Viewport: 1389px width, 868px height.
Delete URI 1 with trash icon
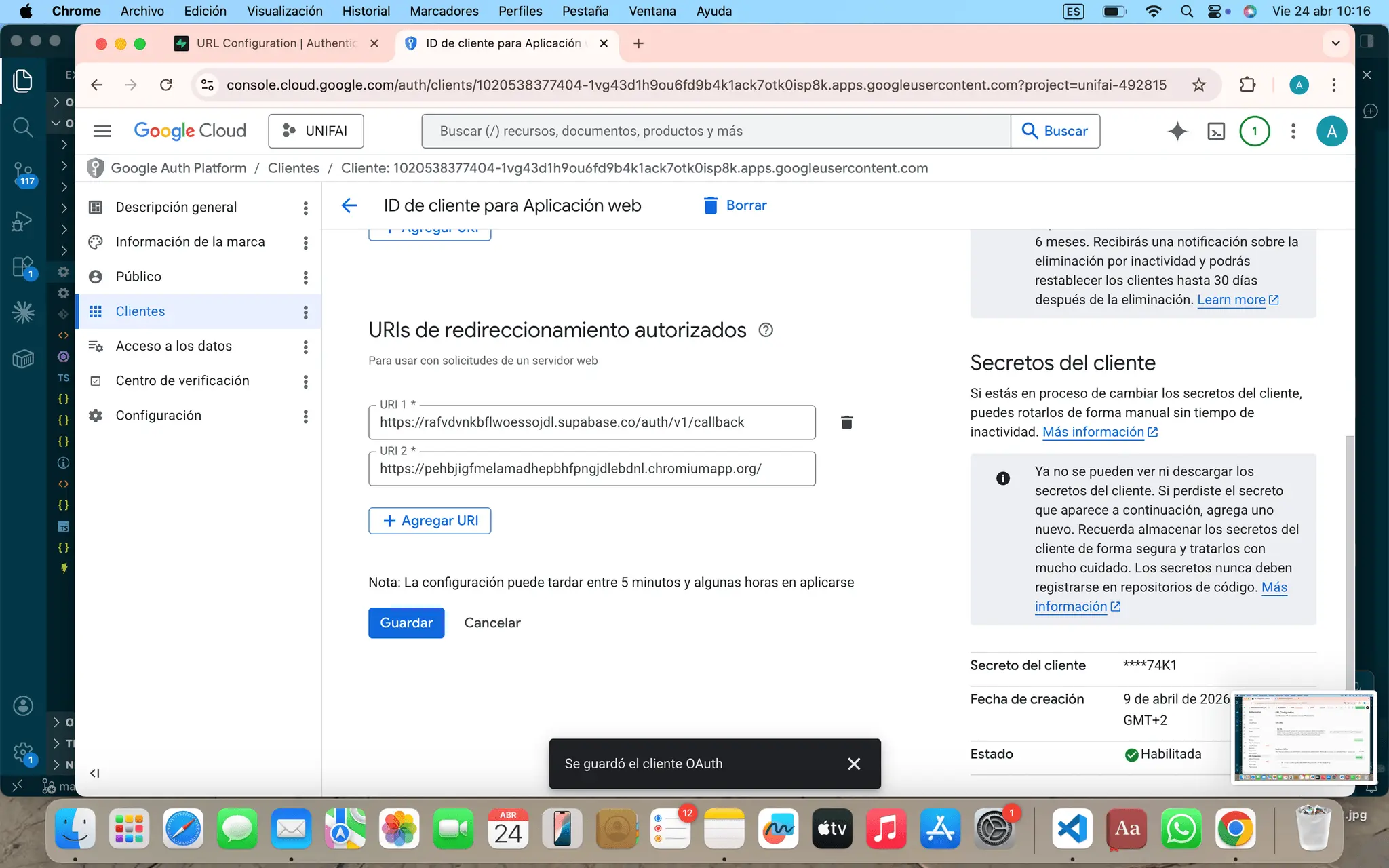click(x=846, y=422)
